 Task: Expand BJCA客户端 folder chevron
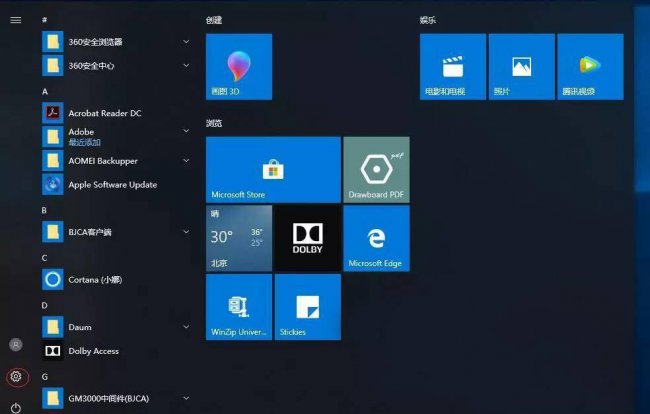187,232
